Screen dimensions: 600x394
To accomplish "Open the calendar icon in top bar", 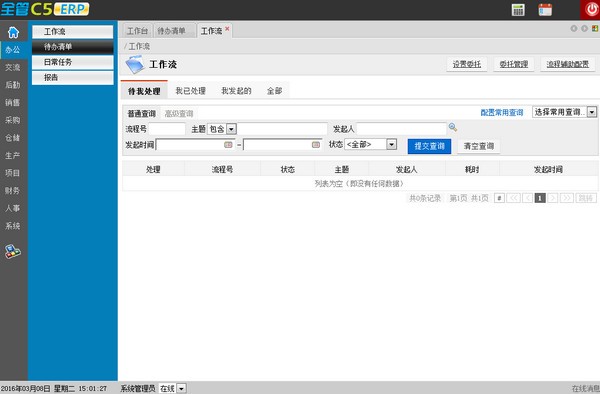I will tap(545, 10).
